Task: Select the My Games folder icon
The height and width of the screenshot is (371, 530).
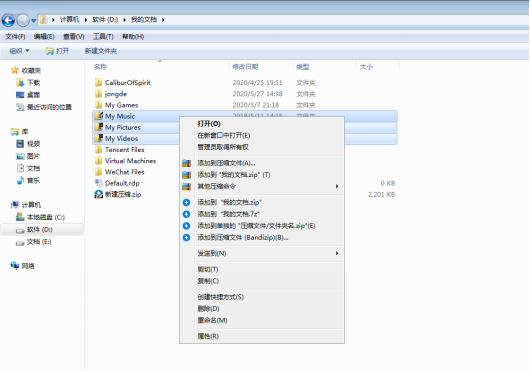Action: [99, 105]
